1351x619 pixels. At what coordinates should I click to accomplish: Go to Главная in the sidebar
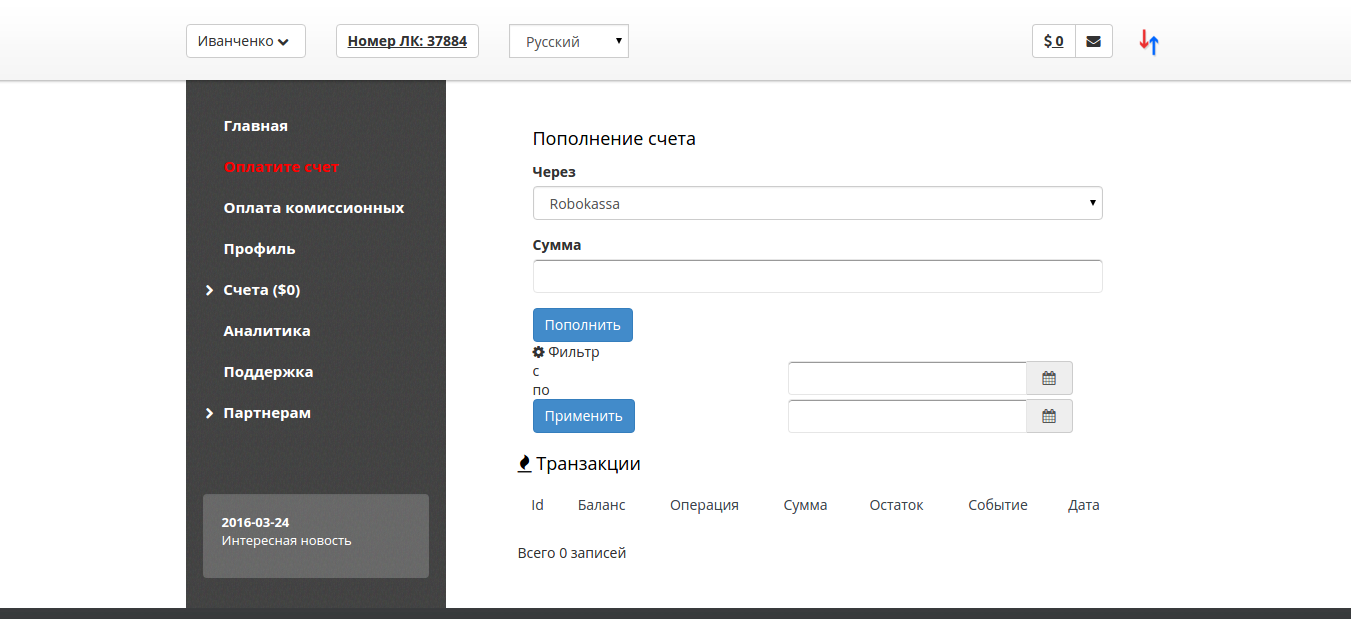pos(255,126)
